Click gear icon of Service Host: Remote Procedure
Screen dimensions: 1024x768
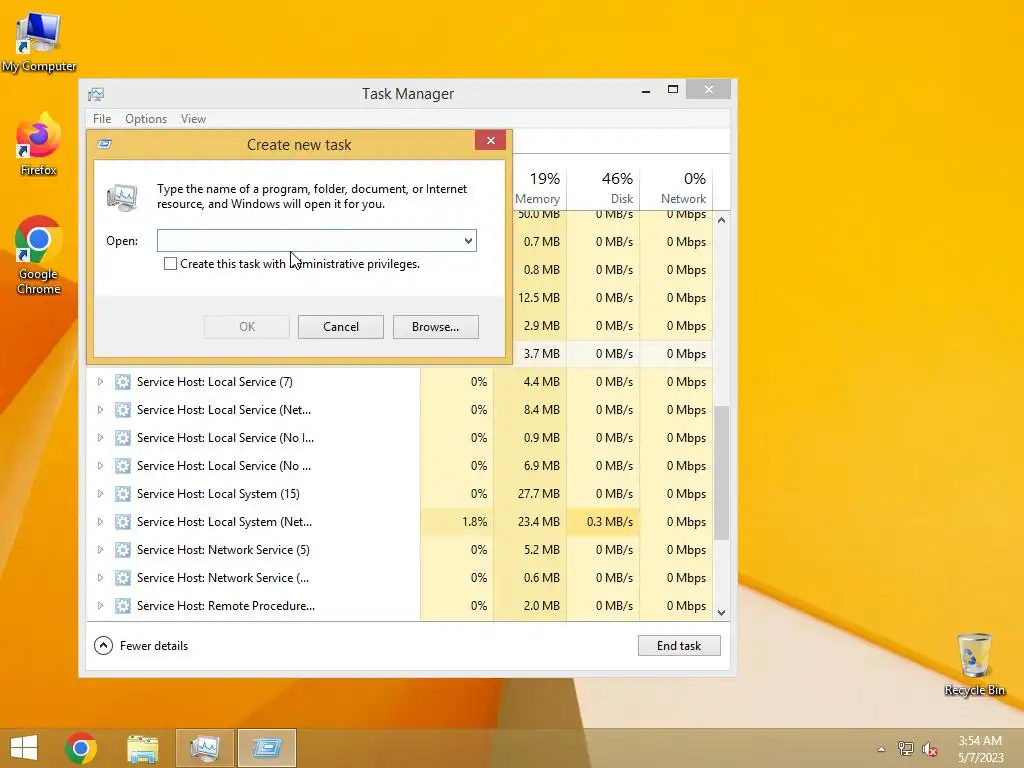123,606
